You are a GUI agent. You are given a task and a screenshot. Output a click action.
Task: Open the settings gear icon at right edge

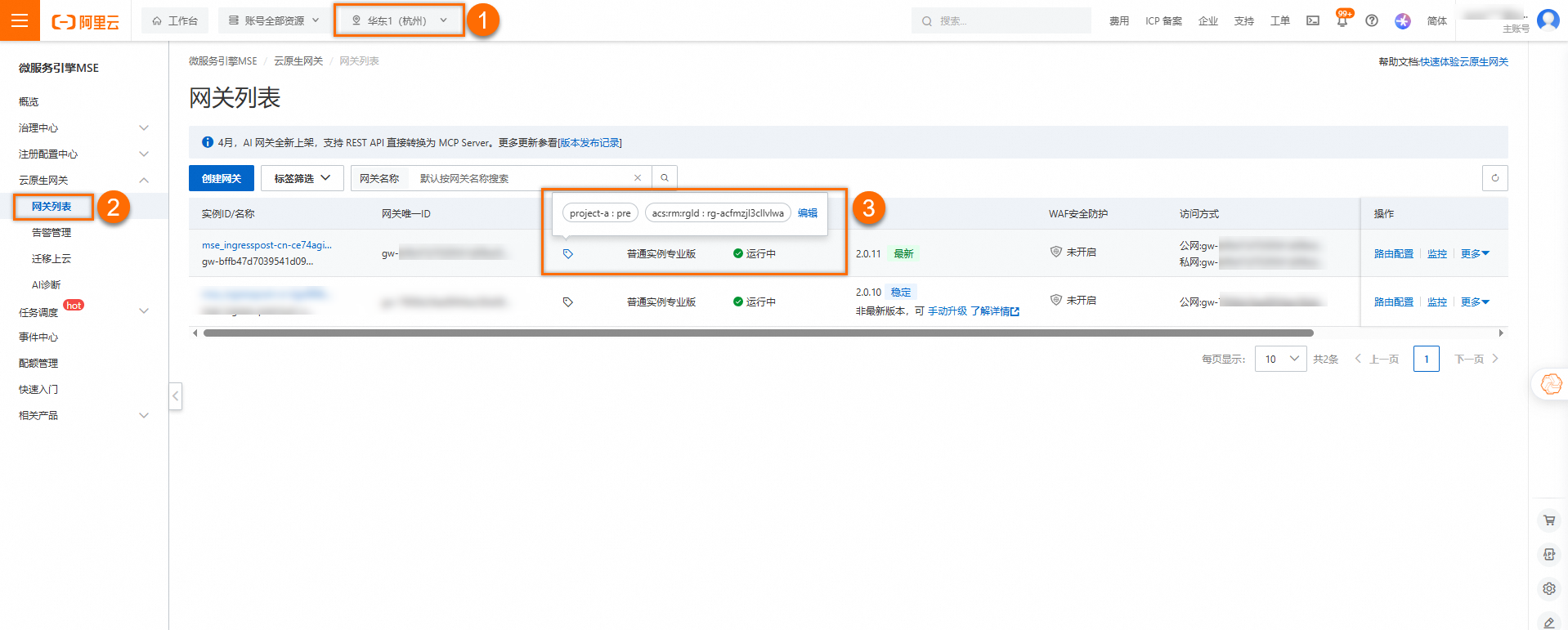click(1549, 588)
